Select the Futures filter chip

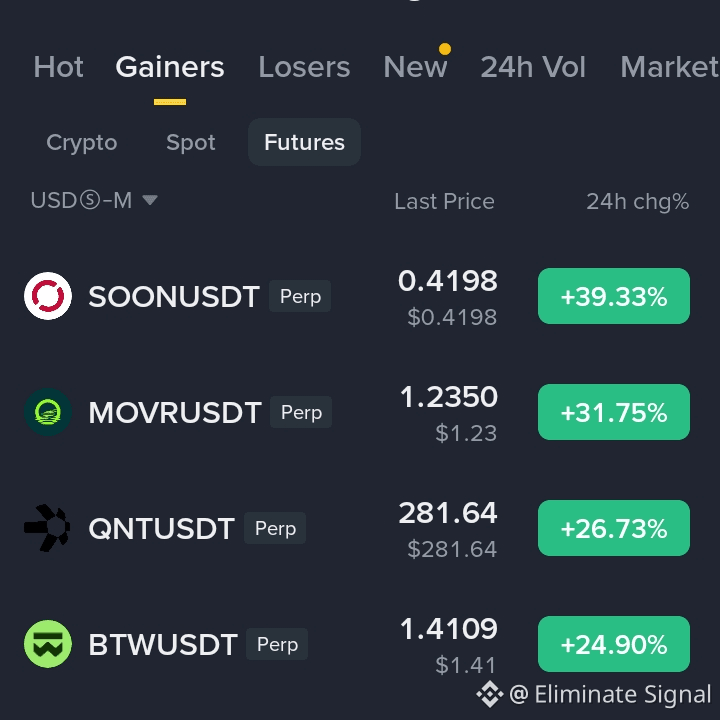click(304, 142)
